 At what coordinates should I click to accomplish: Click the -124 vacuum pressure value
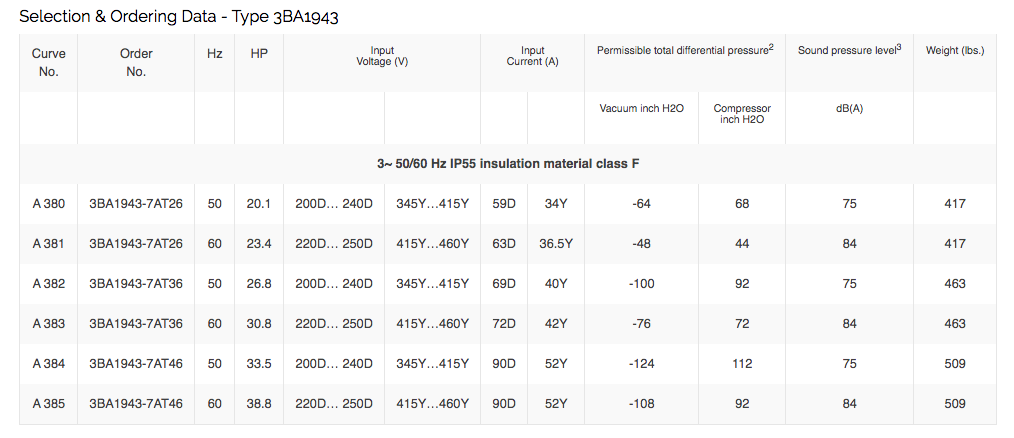pyautogui.click(x=642, y=363)
